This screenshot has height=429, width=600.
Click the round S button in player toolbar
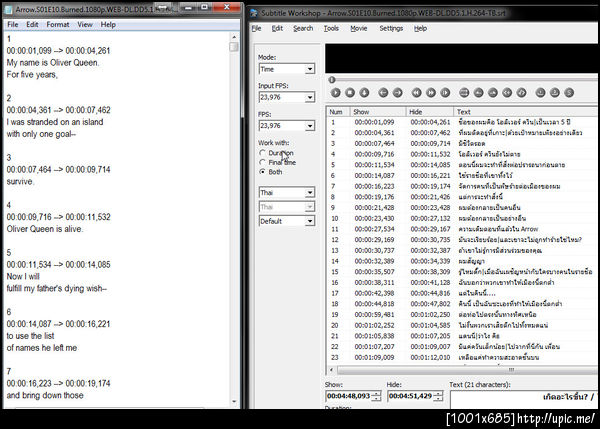click(569, 93)
